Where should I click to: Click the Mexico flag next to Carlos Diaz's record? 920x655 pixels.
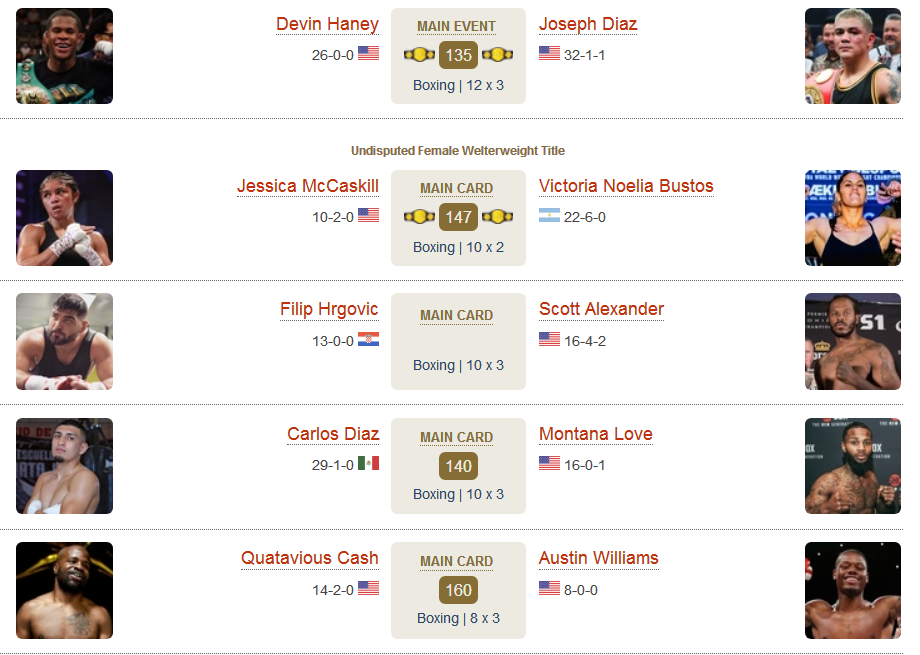click(368, 464)
